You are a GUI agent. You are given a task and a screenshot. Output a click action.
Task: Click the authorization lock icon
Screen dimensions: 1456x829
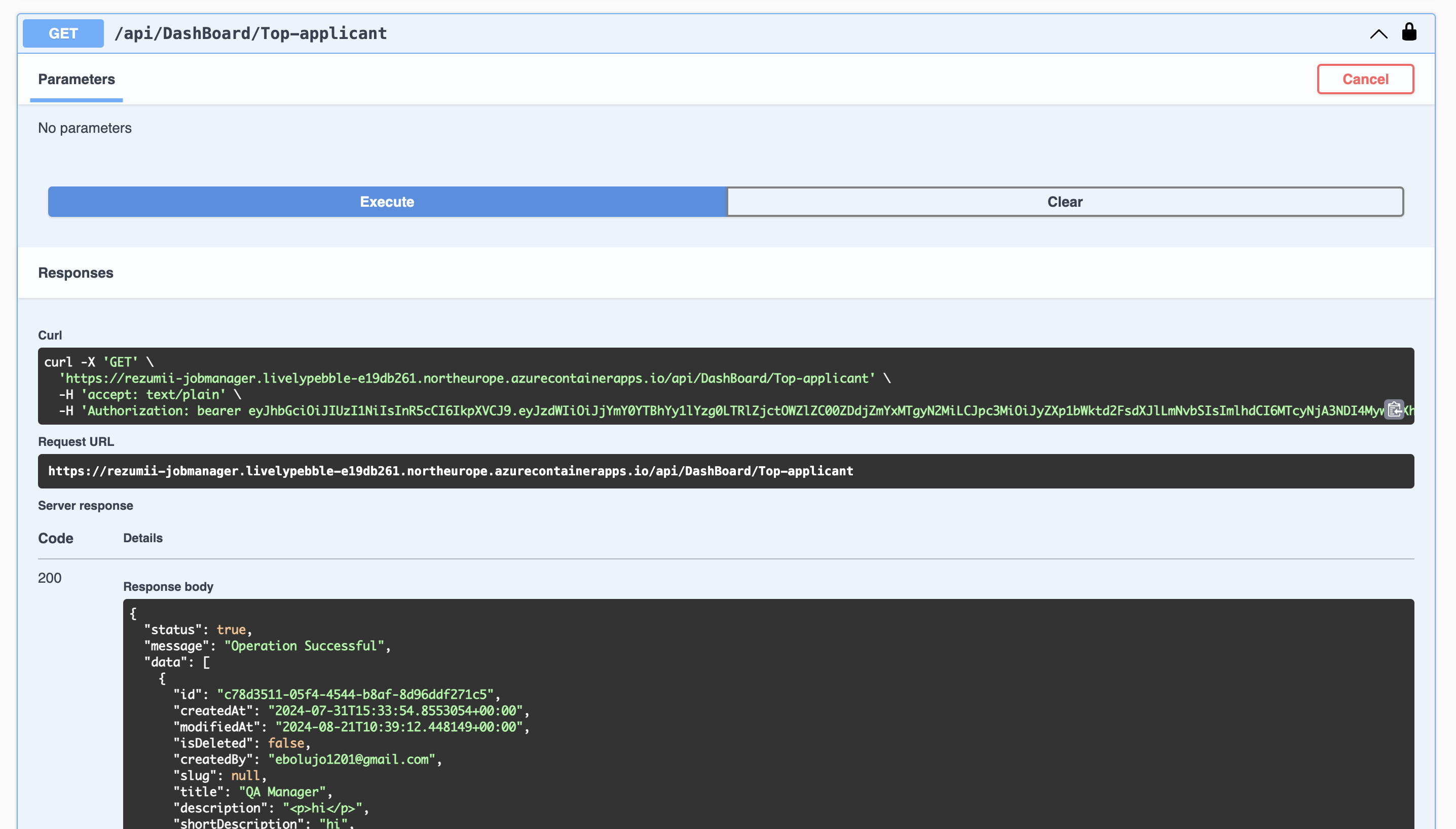(x=1409, y=32)
